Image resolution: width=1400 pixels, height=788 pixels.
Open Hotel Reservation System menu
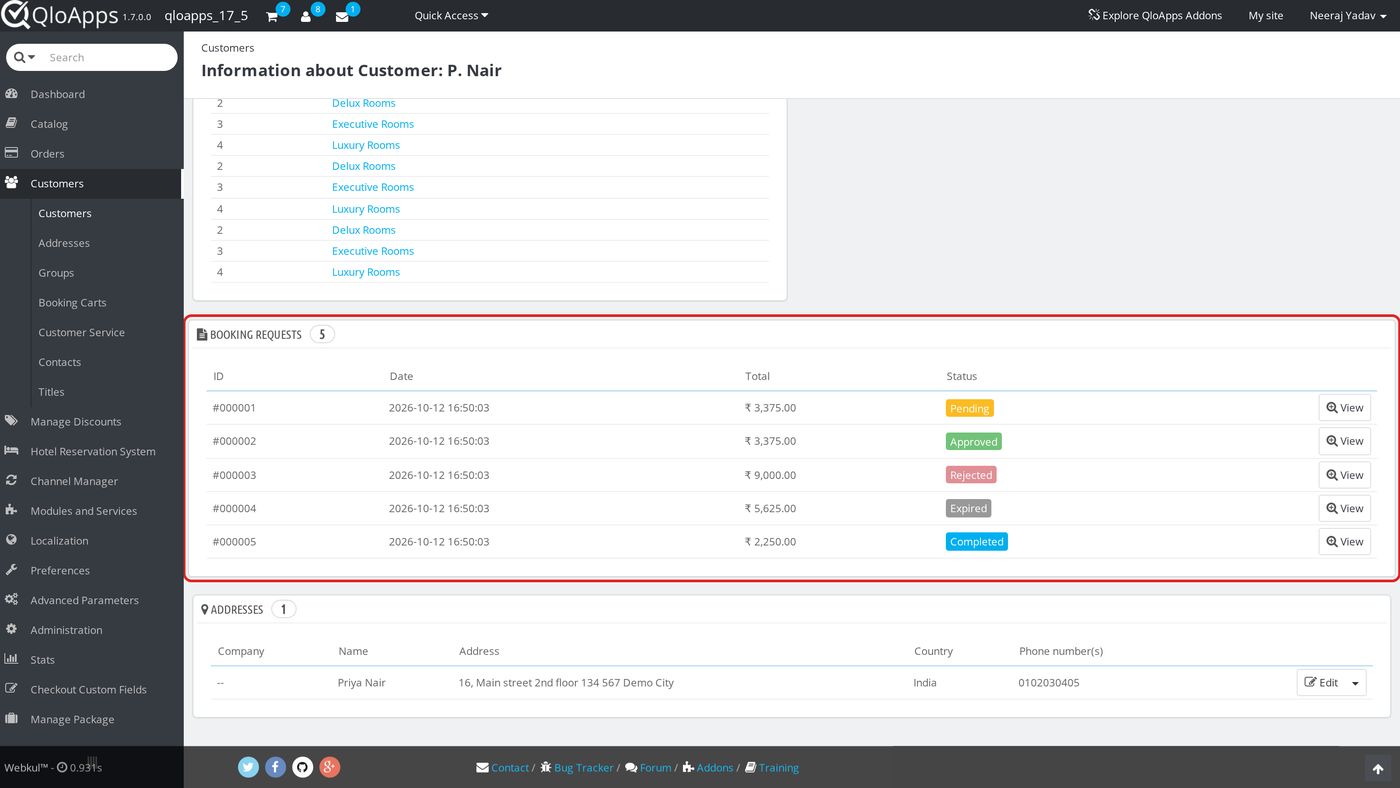pyautogui.click(x=92, y=451)
